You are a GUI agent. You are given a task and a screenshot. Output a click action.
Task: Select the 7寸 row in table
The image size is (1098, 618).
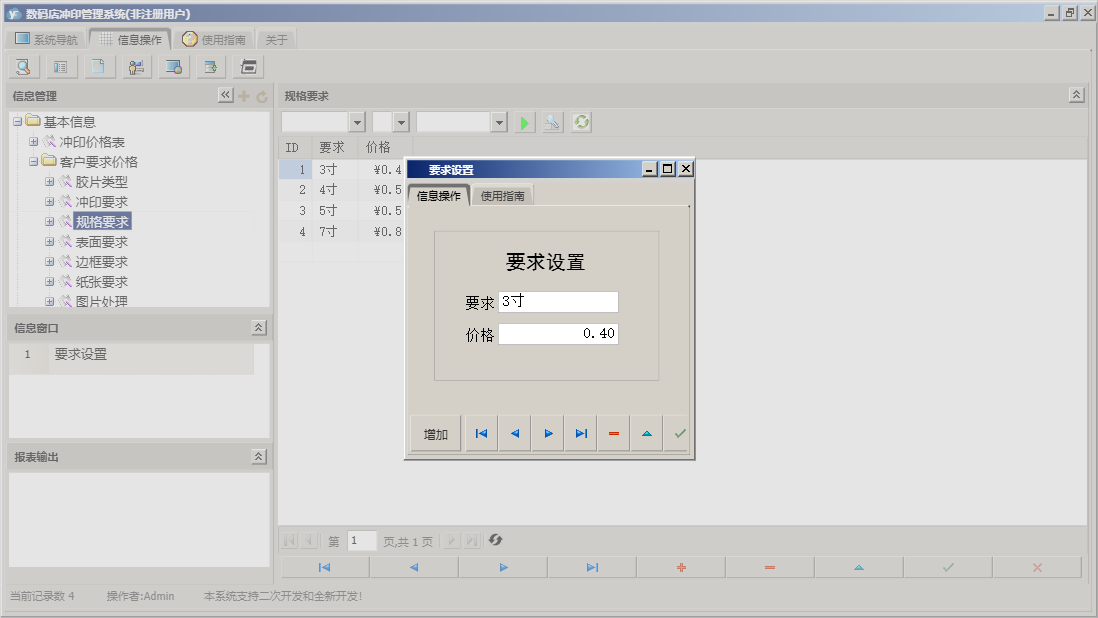(328, 232)
